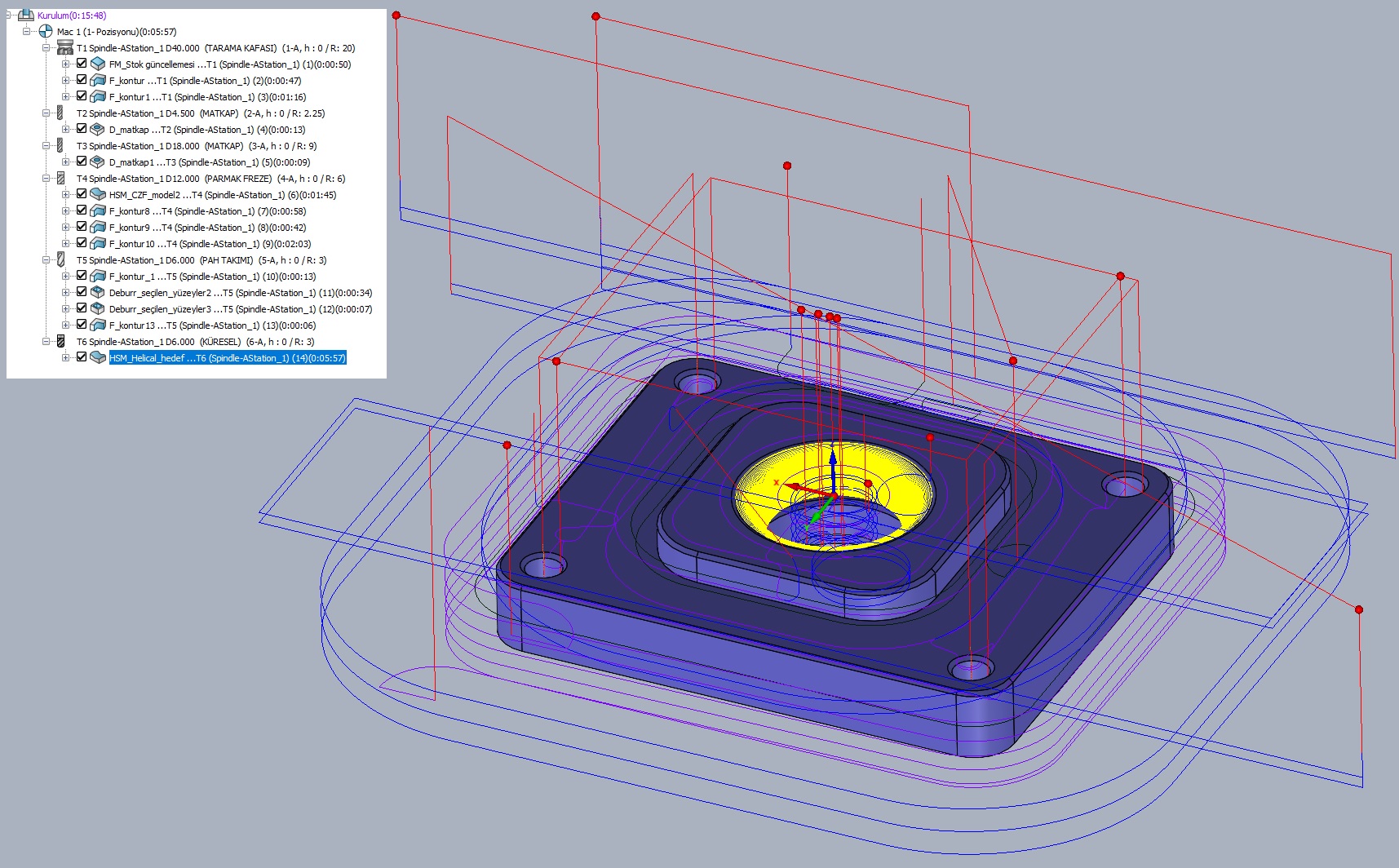The width and height of the screenshot is (1399, 868).
Task: Click the T4 PARMAK FREZE end mill icon
Action: 60,178
